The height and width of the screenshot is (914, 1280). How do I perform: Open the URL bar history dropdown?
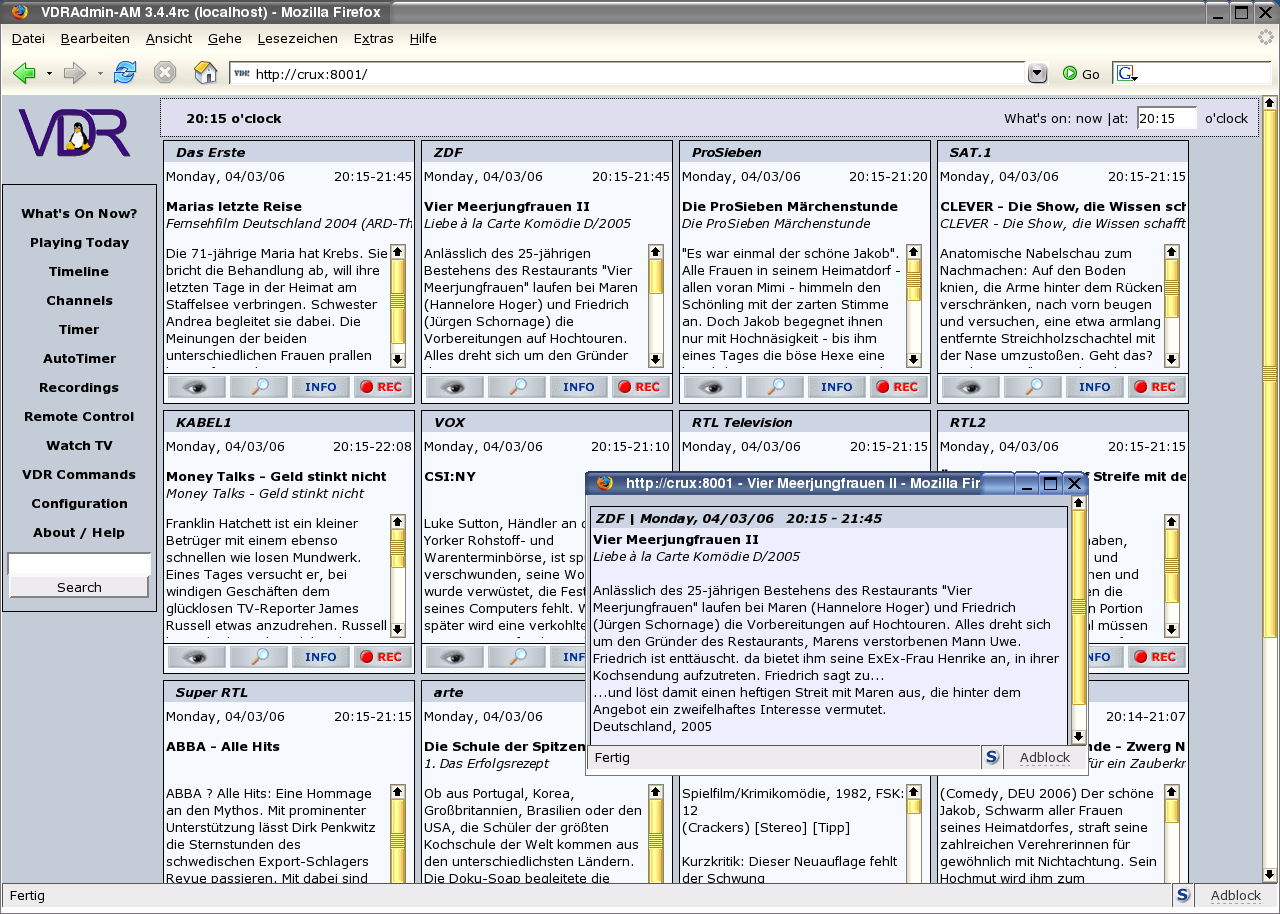pyautogui.click(x=1037, y=73)
